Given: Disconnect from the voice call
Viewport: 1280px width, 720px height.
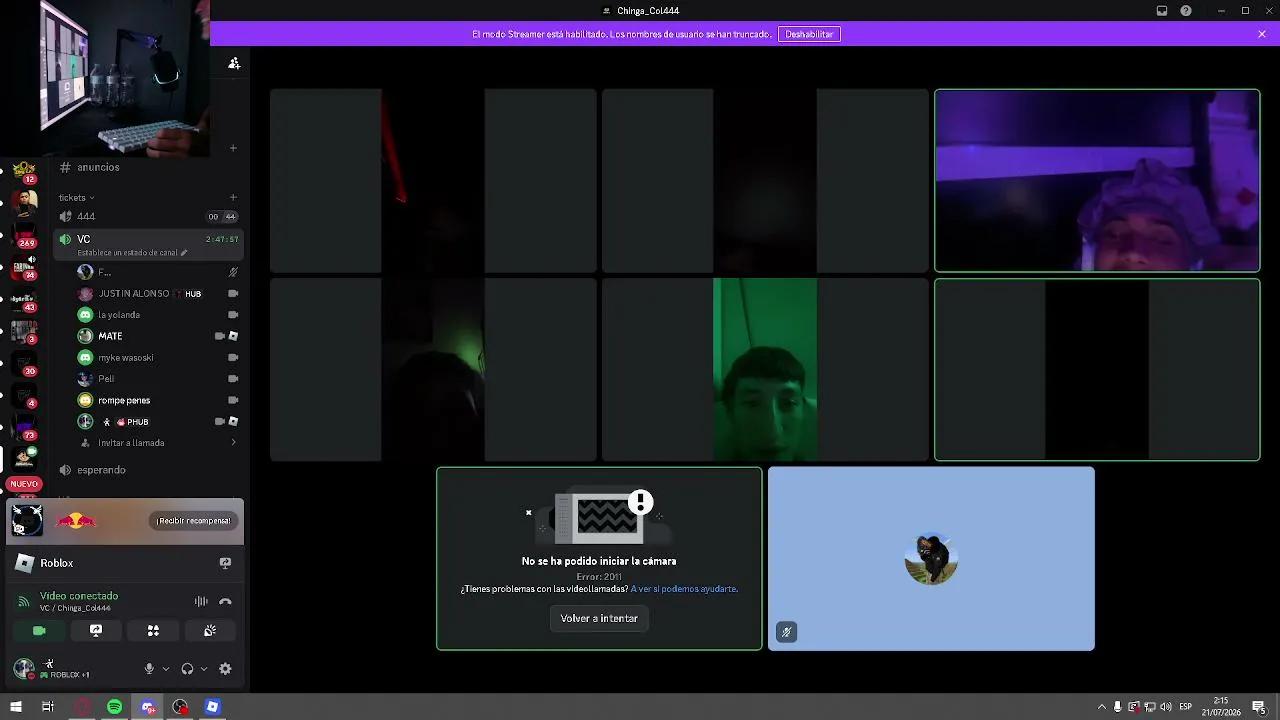Looking at the screenshot, I should (x=225, y=601).
